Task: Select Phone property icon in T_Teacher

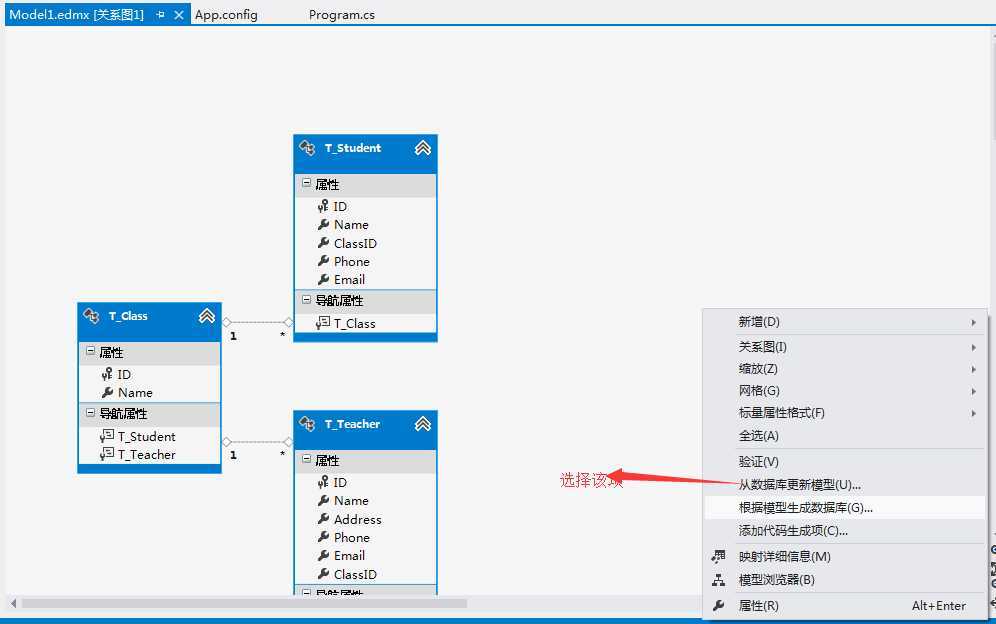Action: coord(323,537)
